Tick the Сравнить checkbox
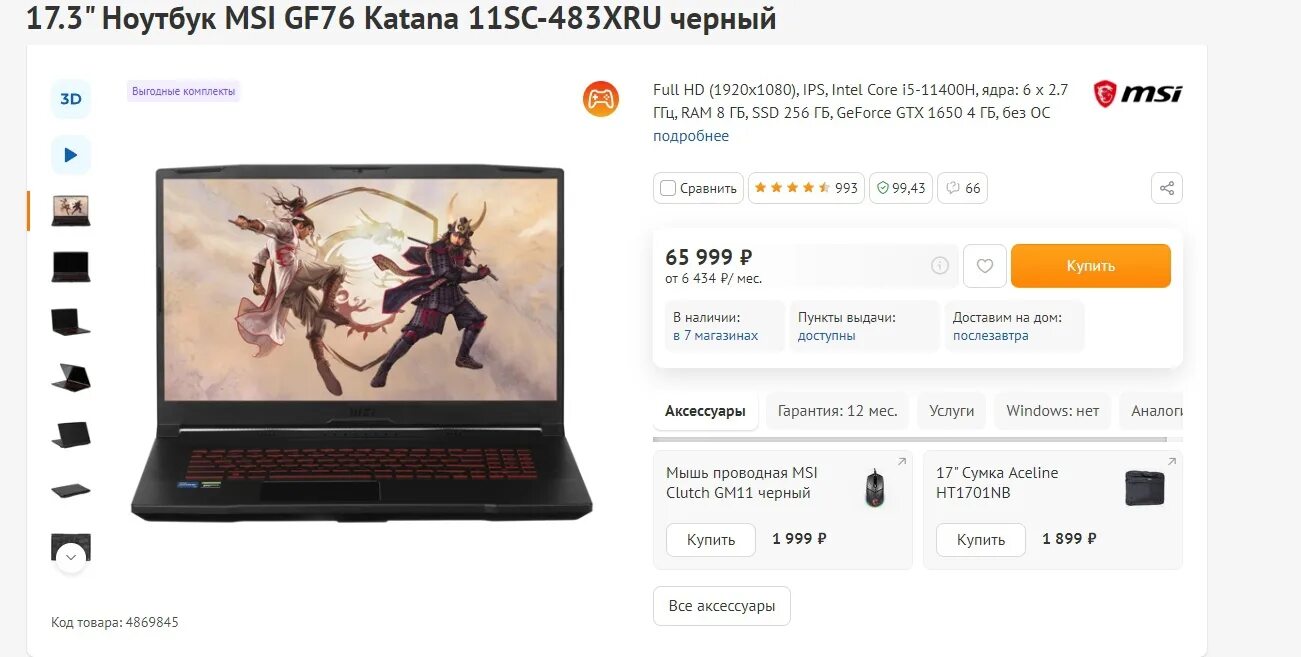Image resolution: width=1301 pixels, height=657 pixels. point(668,188)
